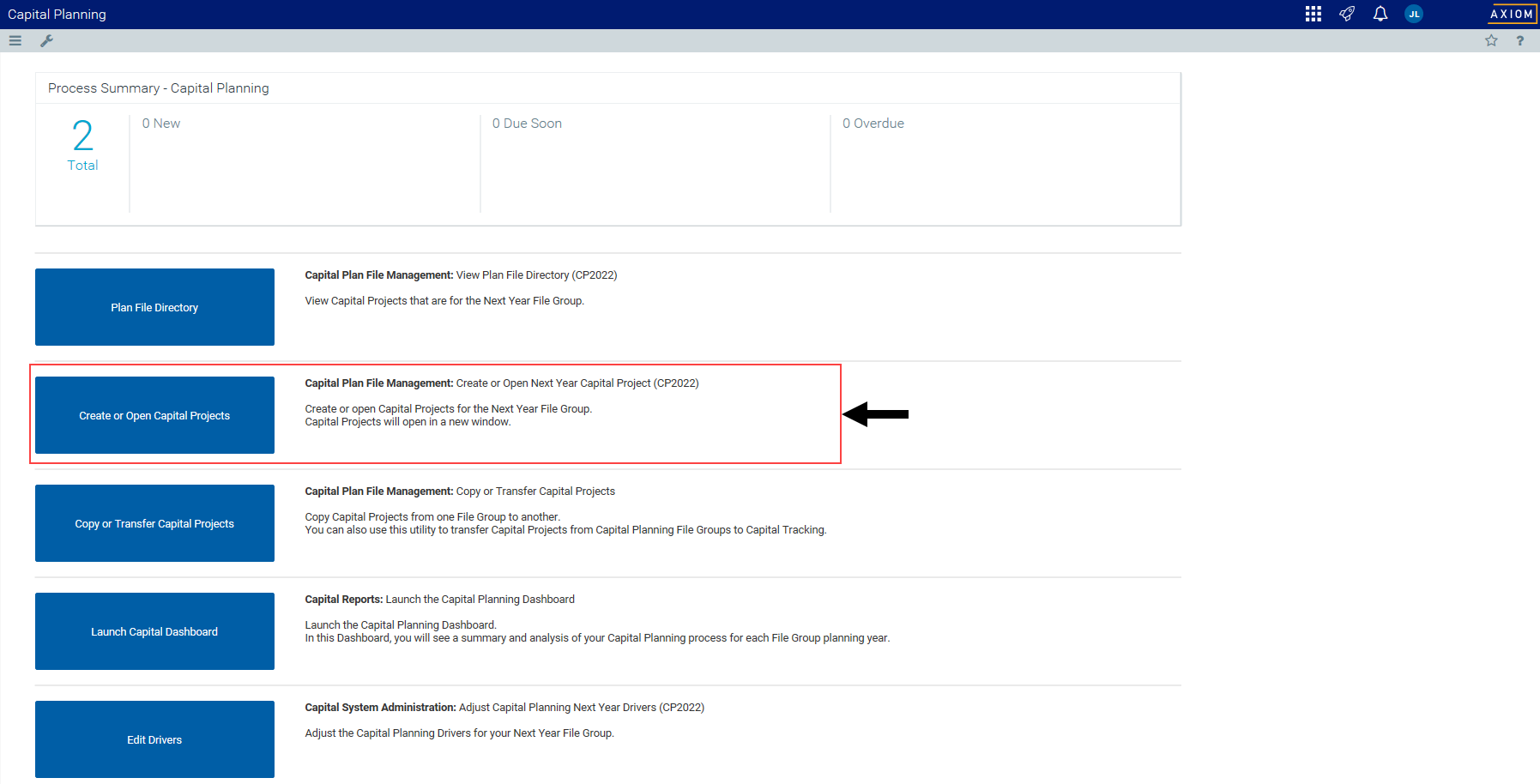
Task: Click Create or Open Capital Projects button
Action: click(x=154, y=415)
